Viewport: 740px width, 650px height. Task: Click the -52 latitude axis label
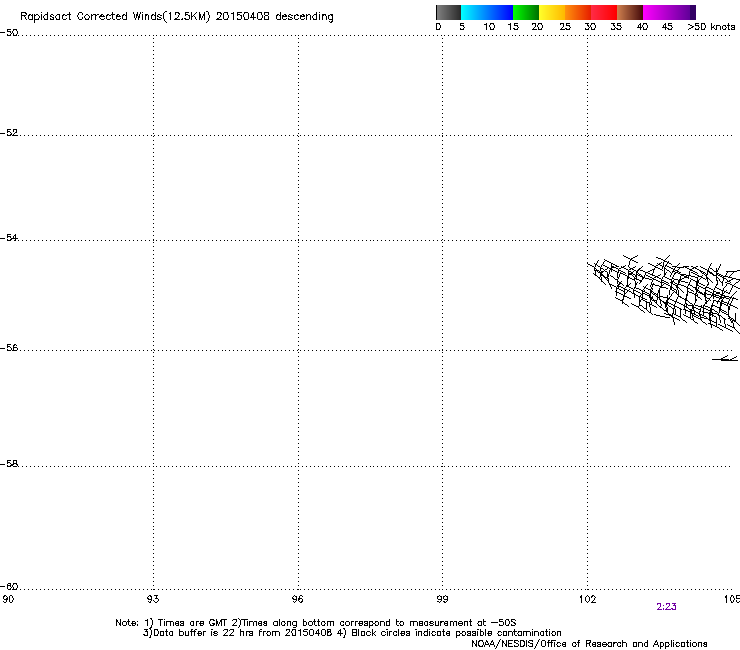(9, 133)
